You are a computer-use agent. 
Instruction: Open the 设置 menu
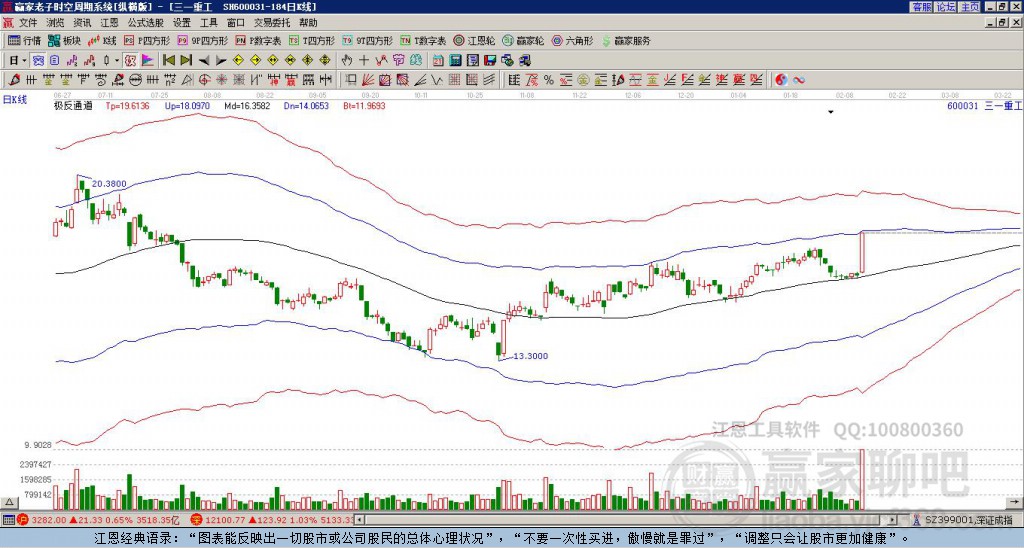click(x=182, y=22)
